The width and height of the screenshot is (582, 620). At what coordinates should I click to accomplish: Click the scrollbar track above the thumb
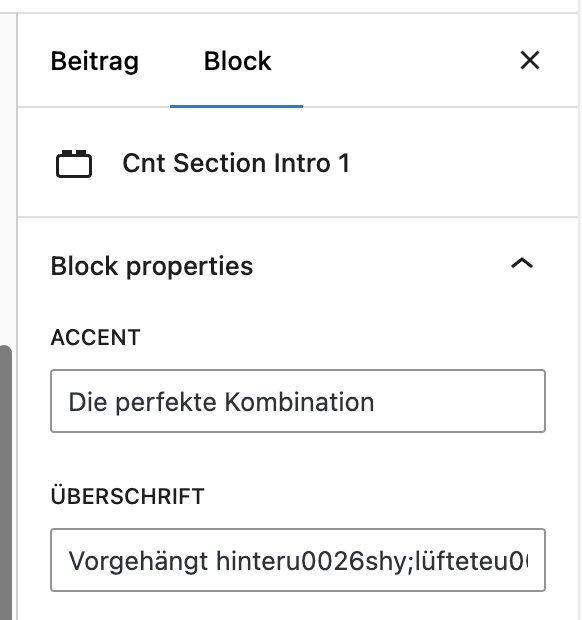pos(6,178)
